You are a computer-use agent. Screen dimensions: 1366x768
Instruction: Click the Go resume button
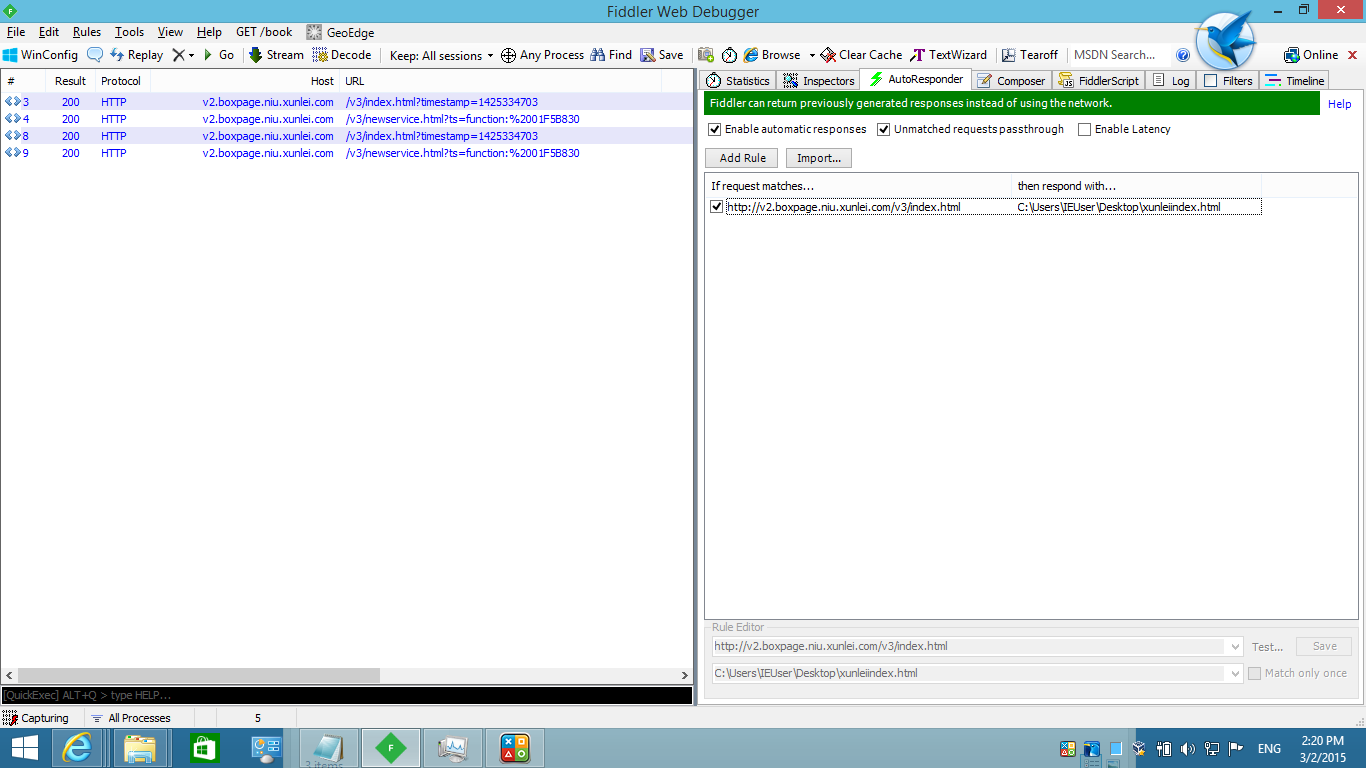tap(218, 55)
